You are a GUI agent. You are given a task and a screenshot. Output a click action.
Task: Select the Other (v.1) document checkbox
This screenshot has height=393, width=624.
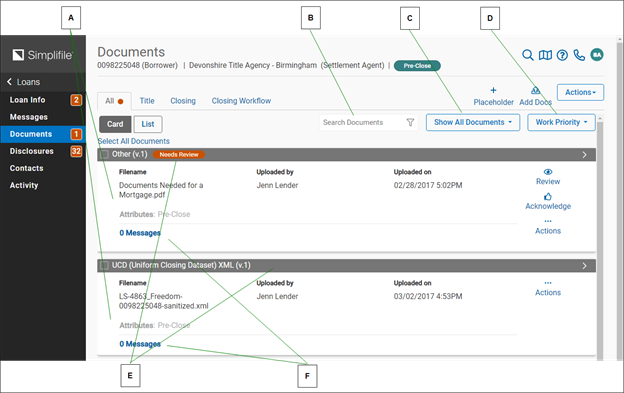[x=104, y=154]
